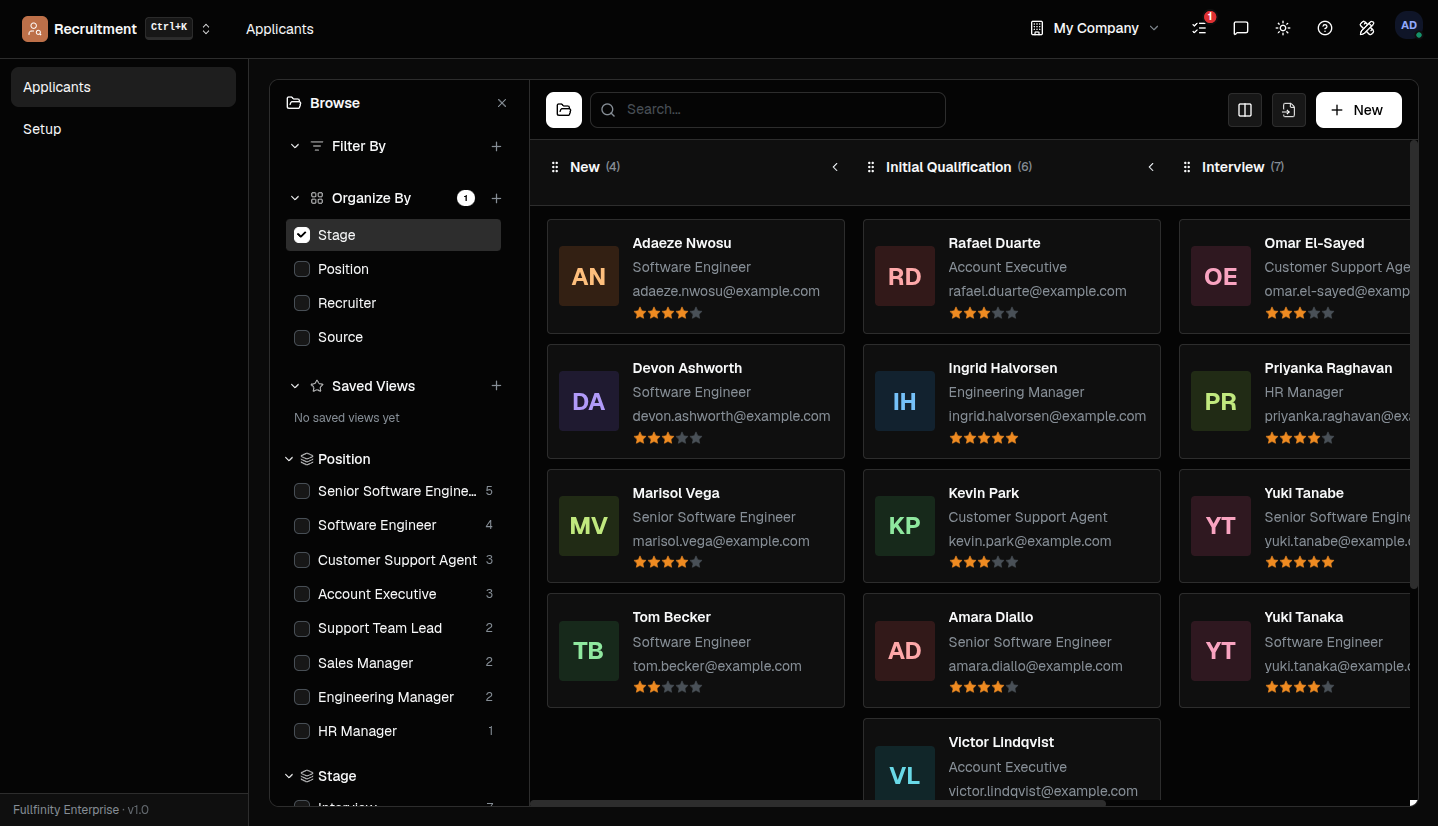Open Amara Diallo's applicant name

pyautogui.click(x=991, y=617)
